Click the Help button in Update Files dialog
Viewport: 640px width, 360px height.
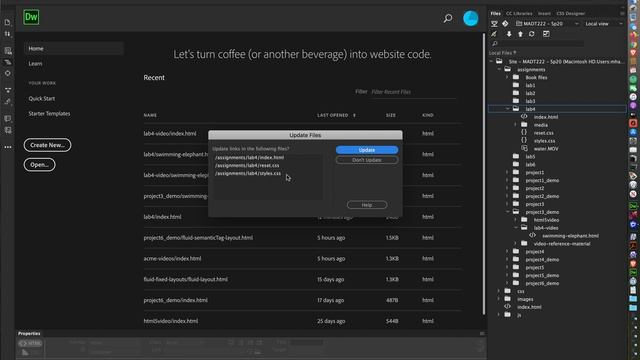coord(367,205)
